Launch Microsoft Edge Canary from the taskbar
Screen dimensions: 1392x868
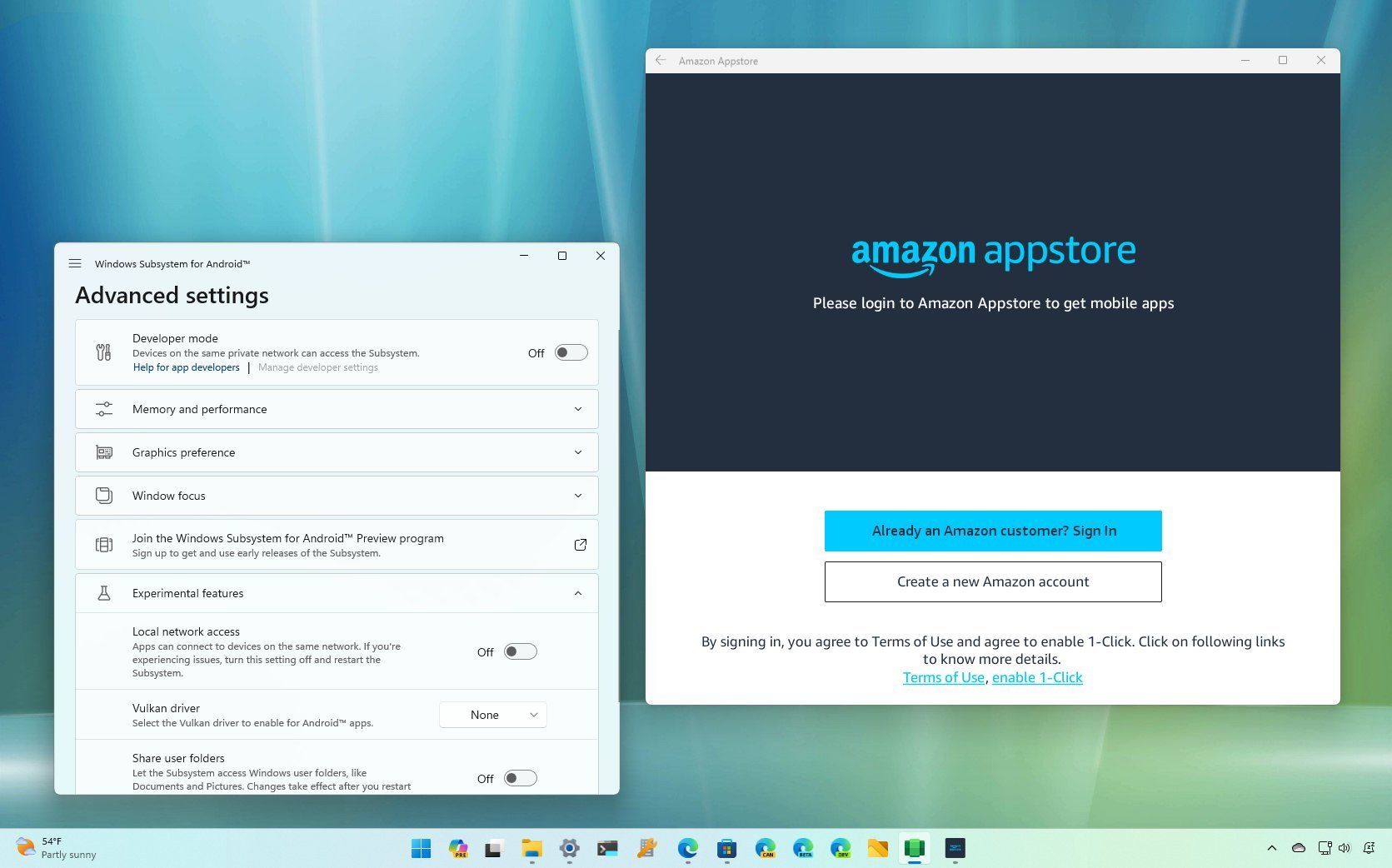click(x=766, y=848)
